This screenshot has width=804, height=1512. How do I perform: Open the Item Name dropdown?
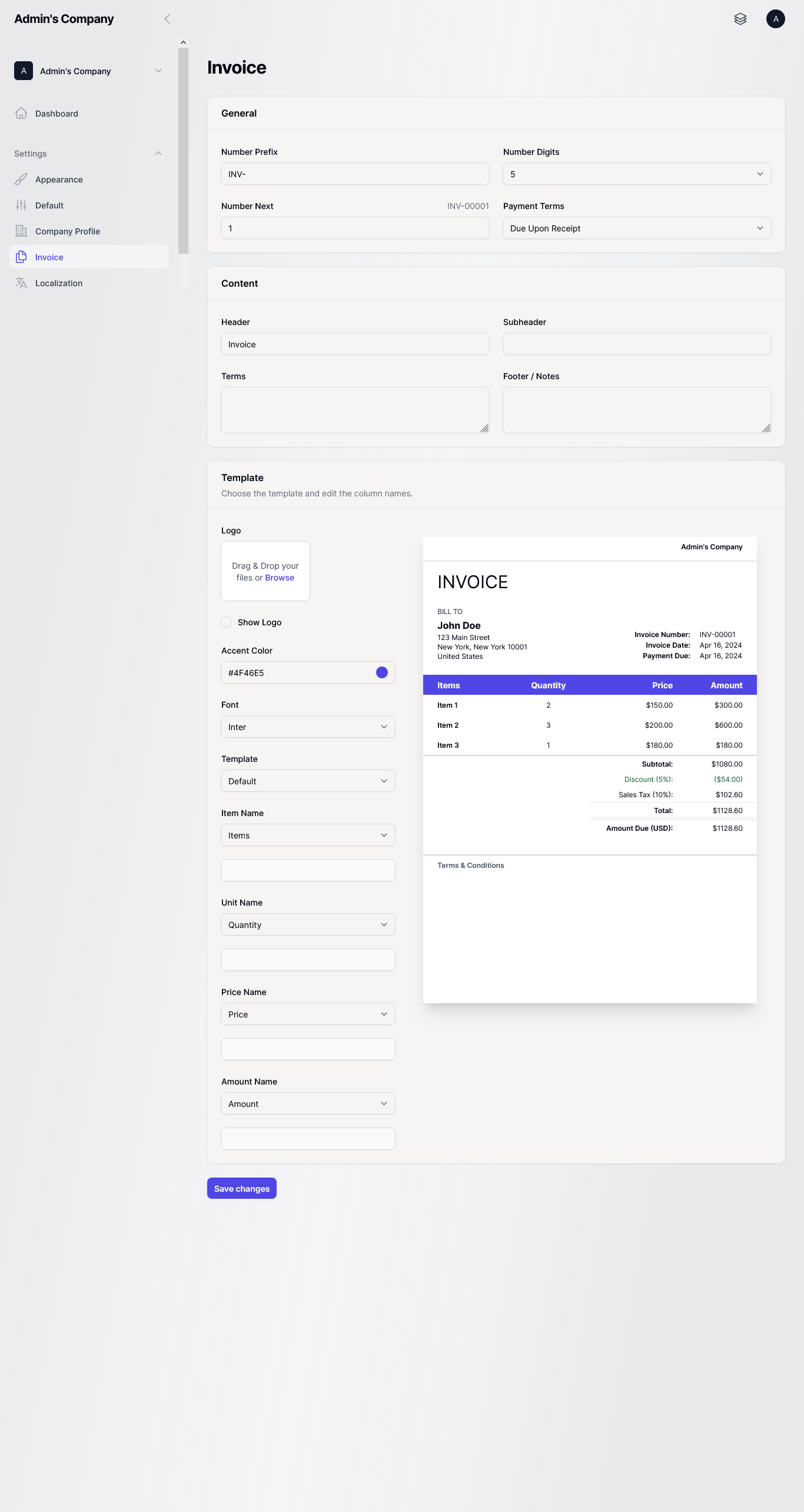point(308,835)
